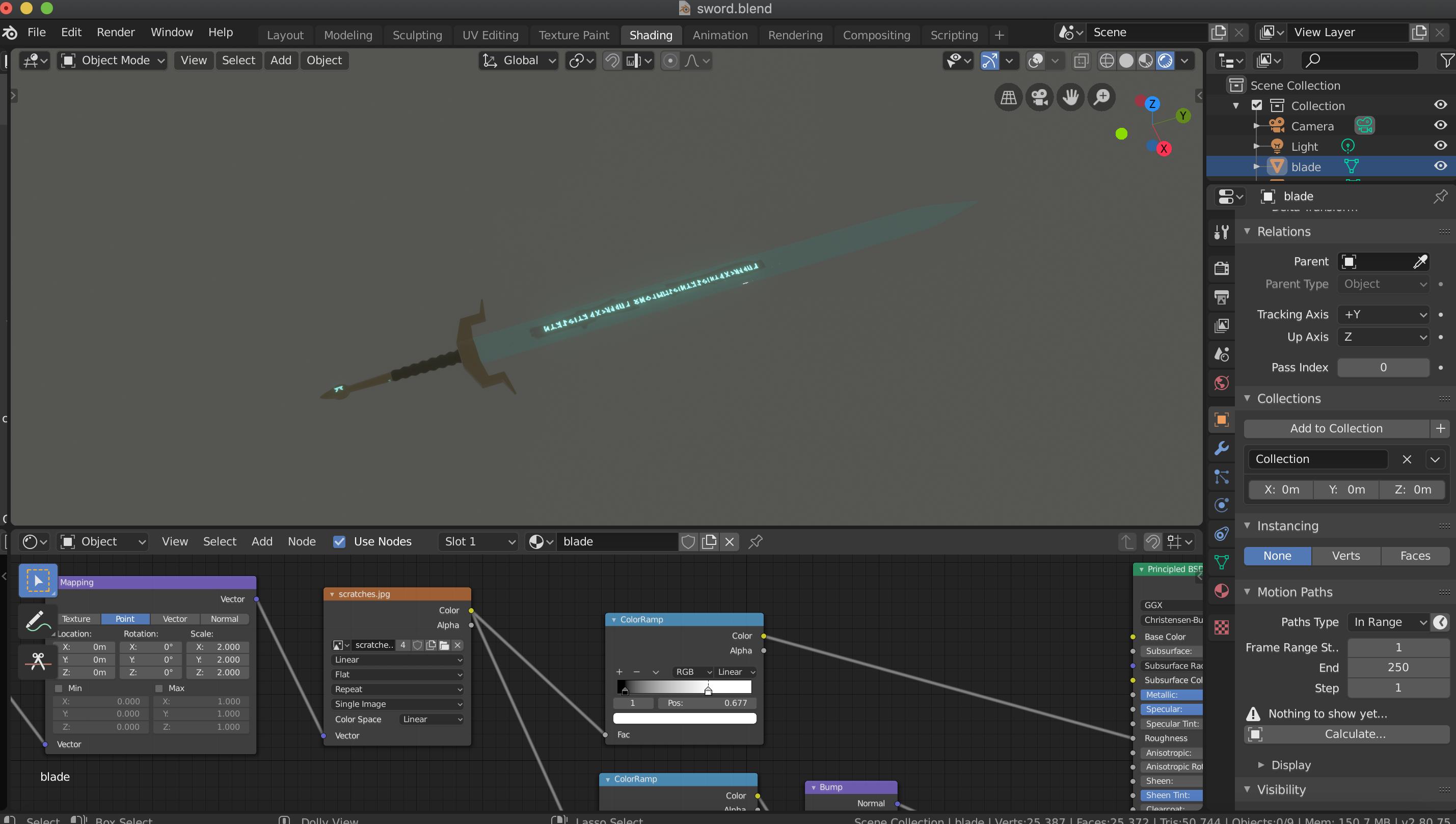Viewport: 1456px width, 824px height.
Task: Toggle camera view in viewport
Action: [1039, 97]
